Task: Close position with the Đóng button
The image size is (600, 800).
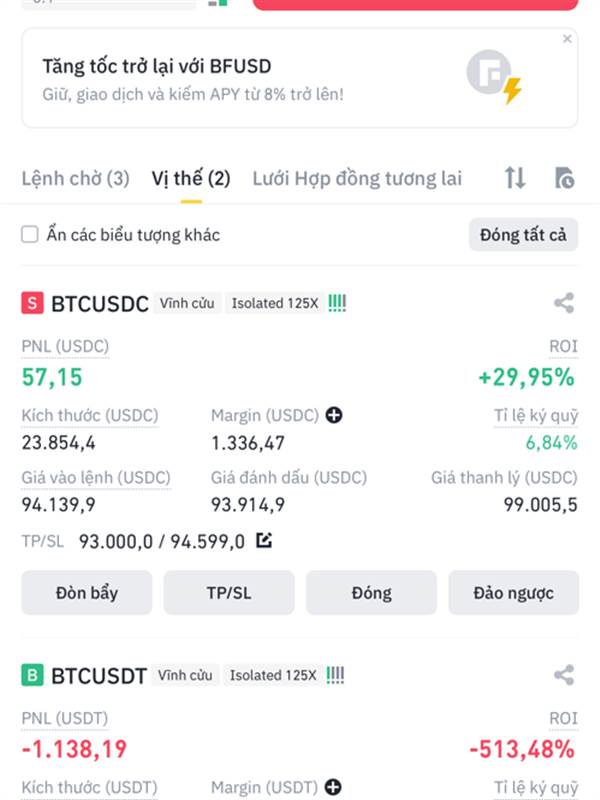Action: click(x=371, y=593)
